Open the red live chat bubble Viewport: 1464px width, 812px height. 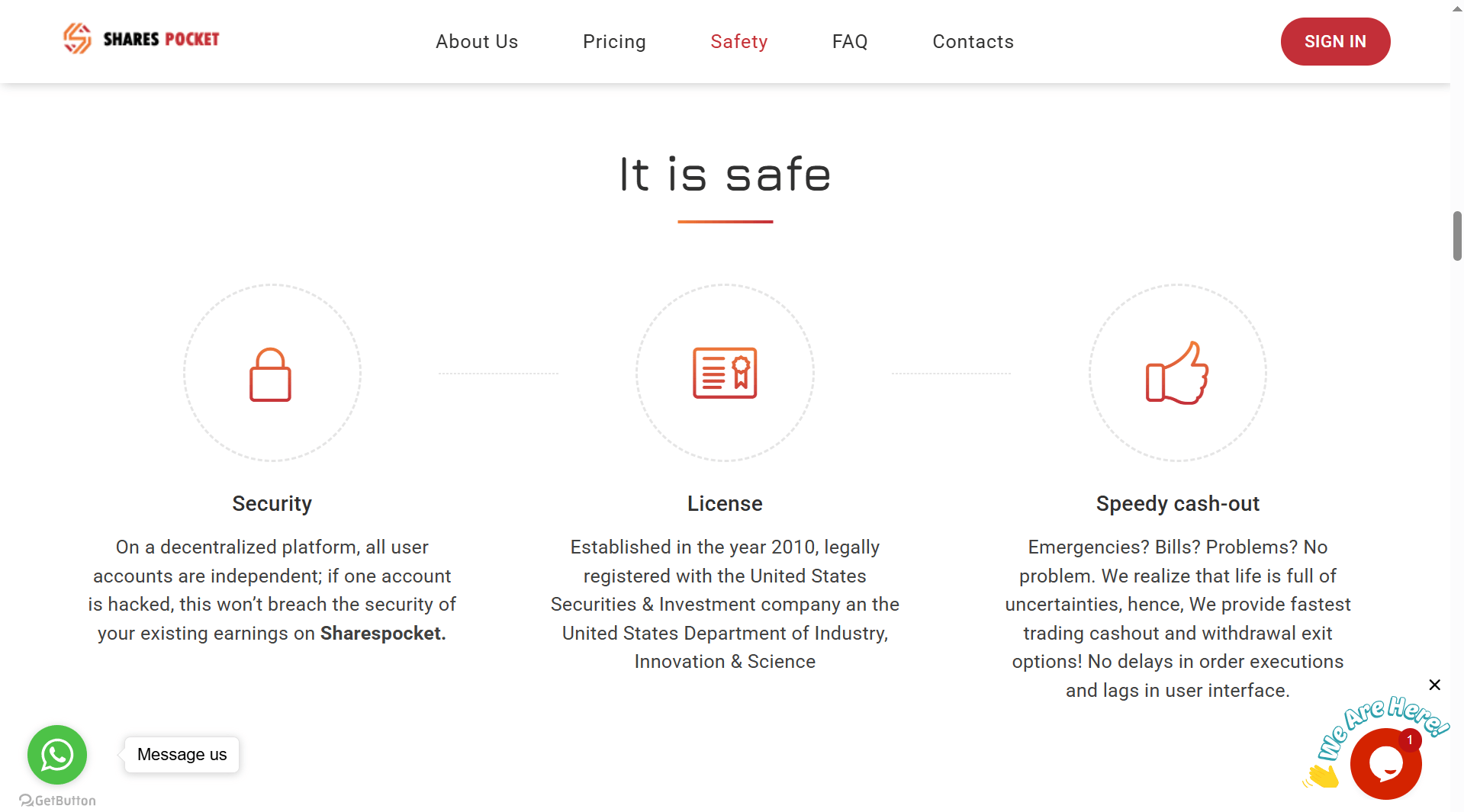pyautogui.click(x=1385, y=763)
